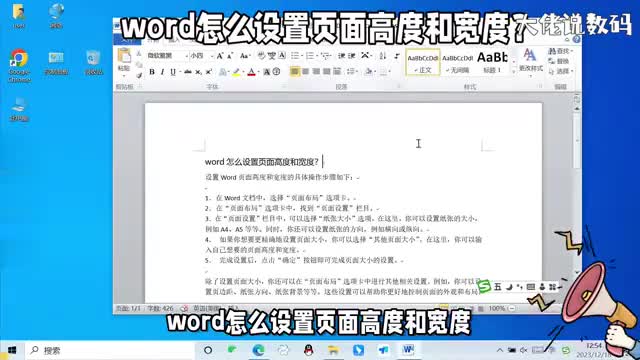Click the Strikethrough icon
Image resolution: width=640 pixels, height=360 pixels.
tap(188, 72)
